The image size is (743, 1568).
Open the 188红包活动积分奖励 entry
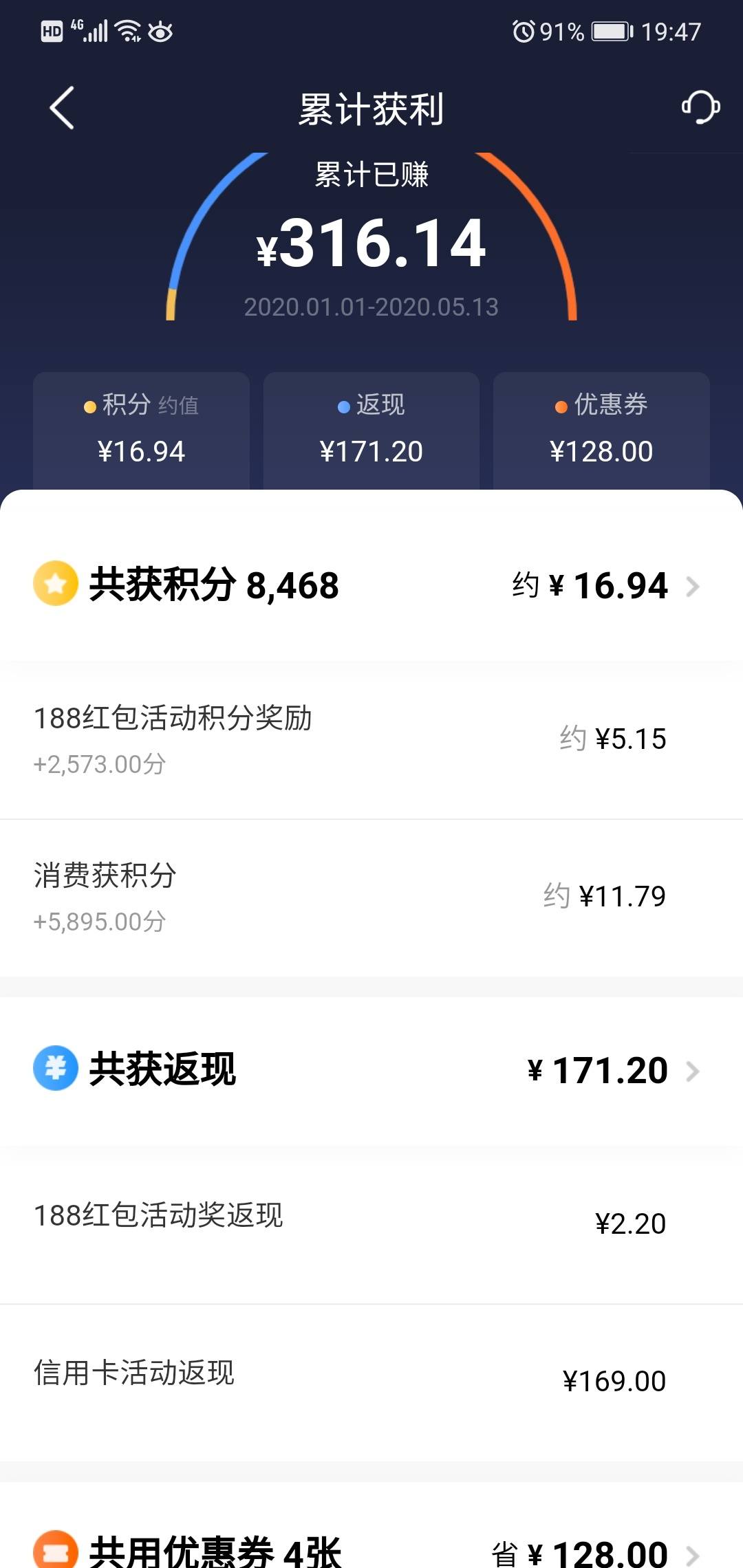click(x=371, y=740)
